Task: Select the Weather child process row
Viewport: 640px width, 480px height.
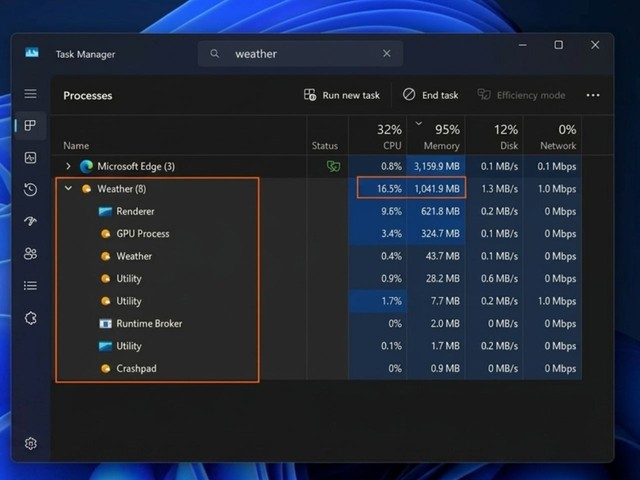Action: click(318, 256)
